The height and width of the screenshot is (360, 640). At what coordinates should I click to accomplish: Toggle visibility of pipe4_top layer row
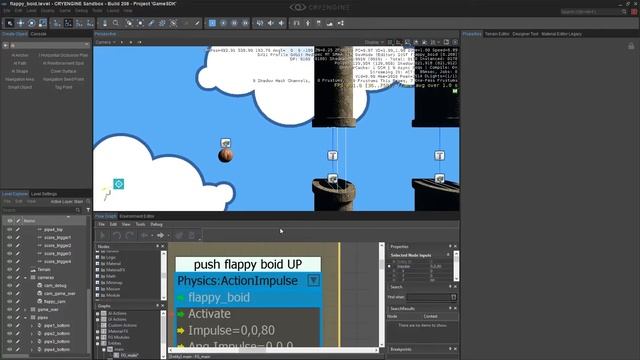click(9, 229)
